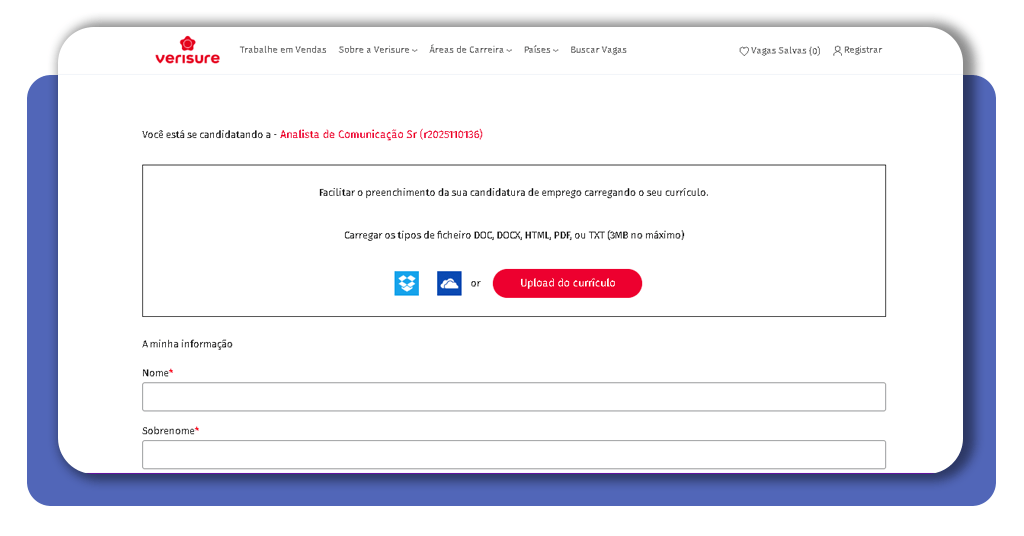Choose the Dropbox upload icon
This screenshot has height=536, width=1024.
point(406,283)
